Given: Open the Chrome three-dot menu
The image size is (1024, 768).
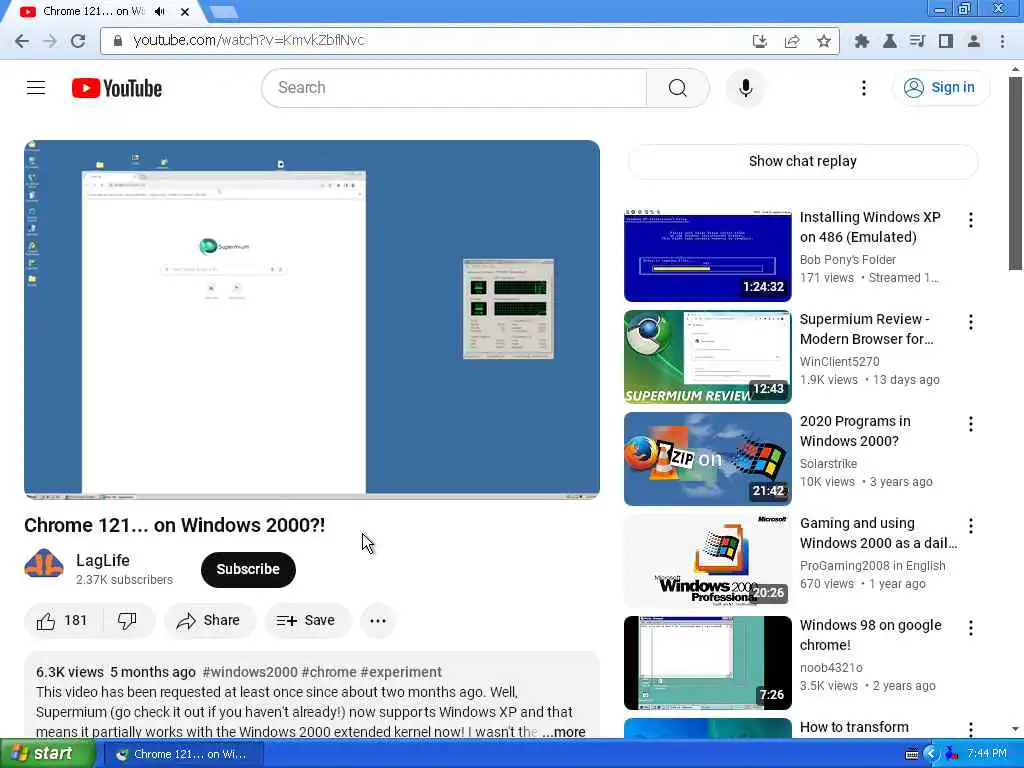Looking at the screenshot, I should pos(1002,41).
